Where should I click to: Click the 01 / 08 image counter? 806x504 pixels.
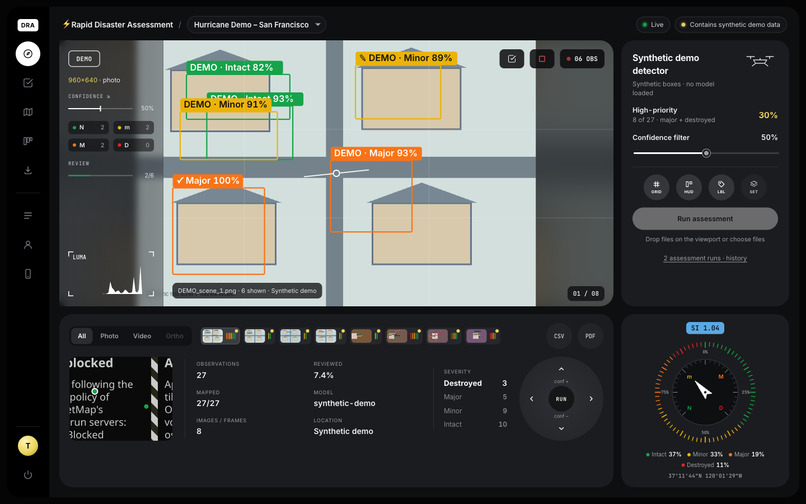(x=585, y=294)
